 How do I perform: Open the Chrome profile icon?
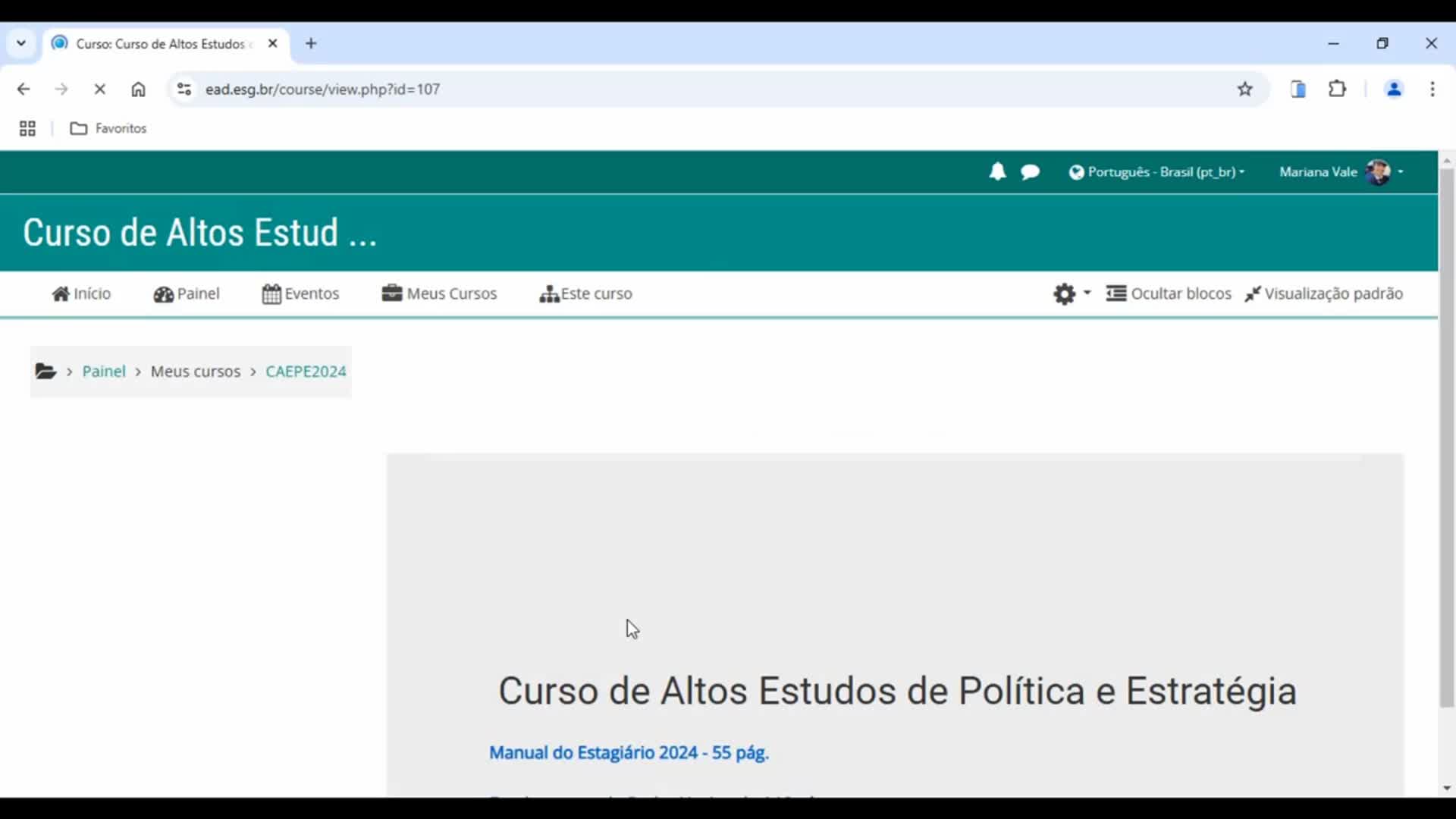click(1394, 89)
